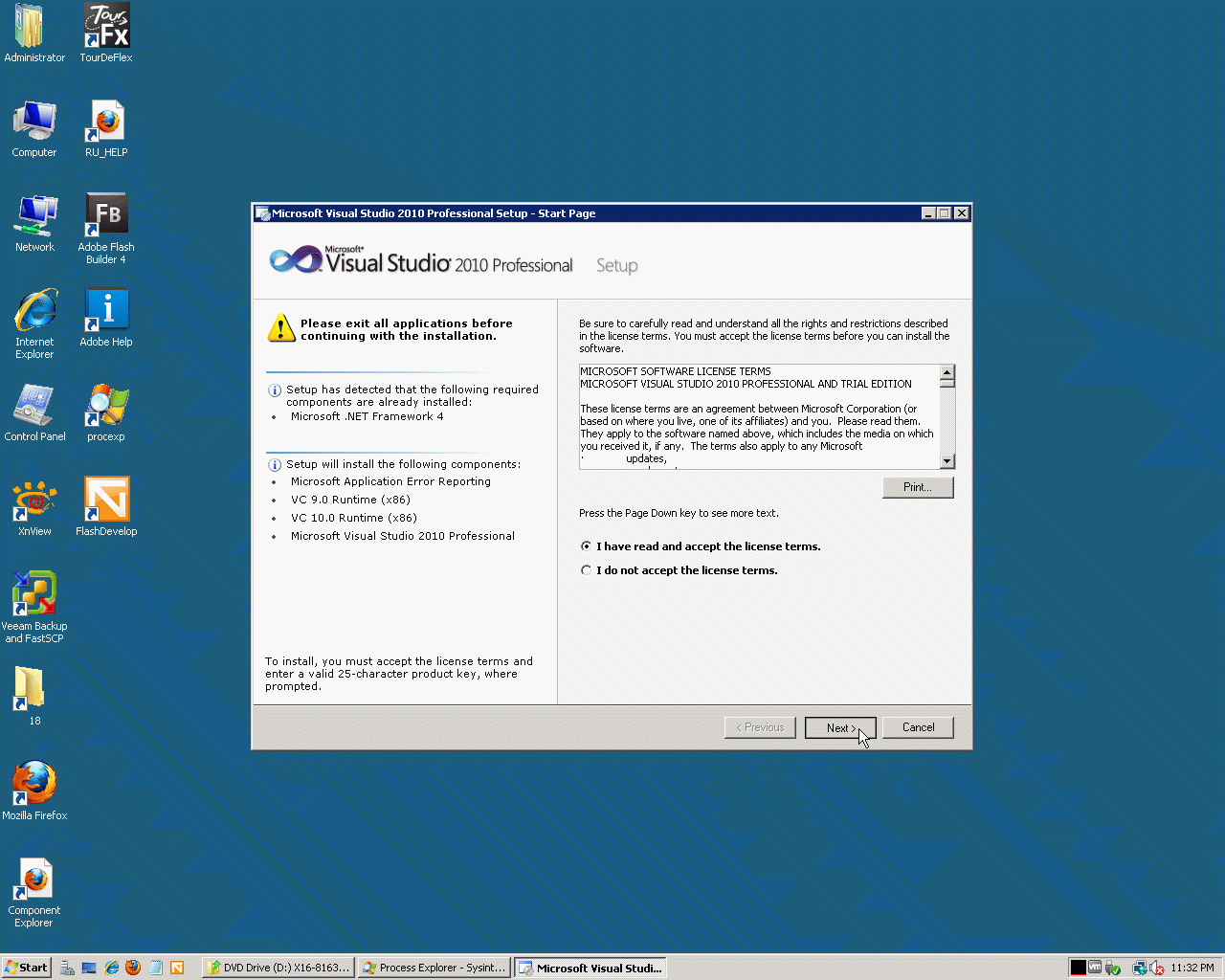Click inside the license terms text box

[760, 416]
